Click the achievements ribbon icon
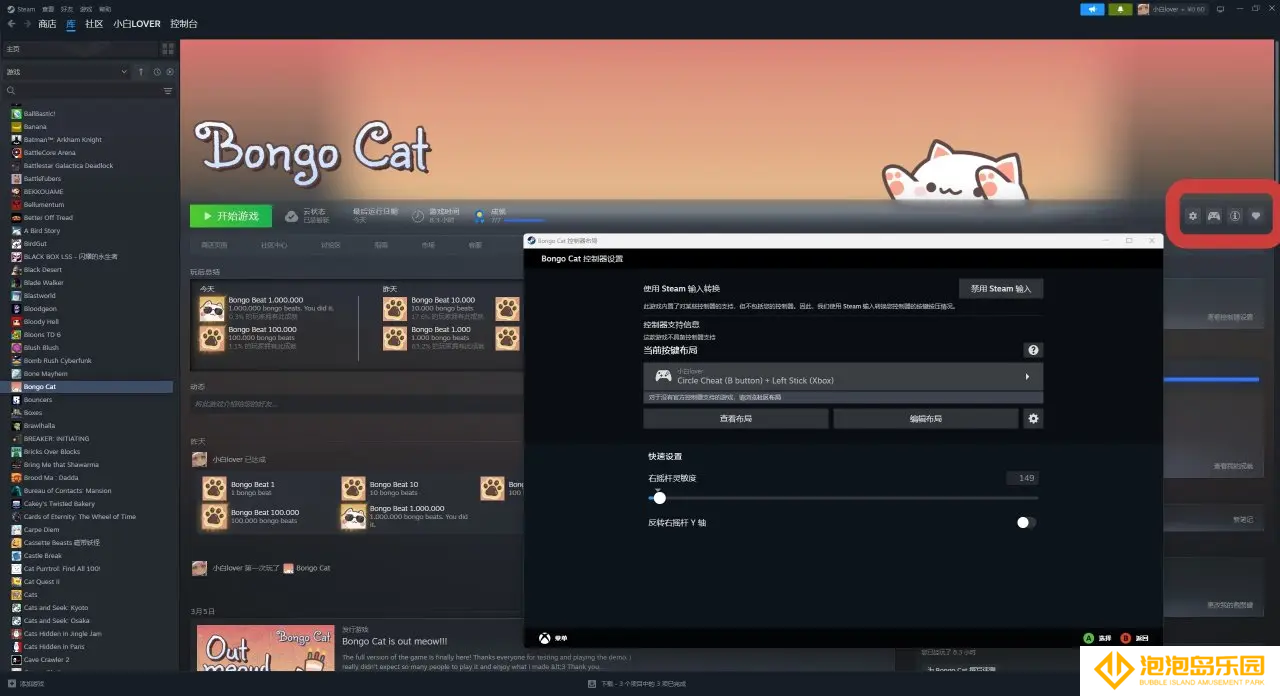This screenshot has height=696, width=1280. coord(480,215)
